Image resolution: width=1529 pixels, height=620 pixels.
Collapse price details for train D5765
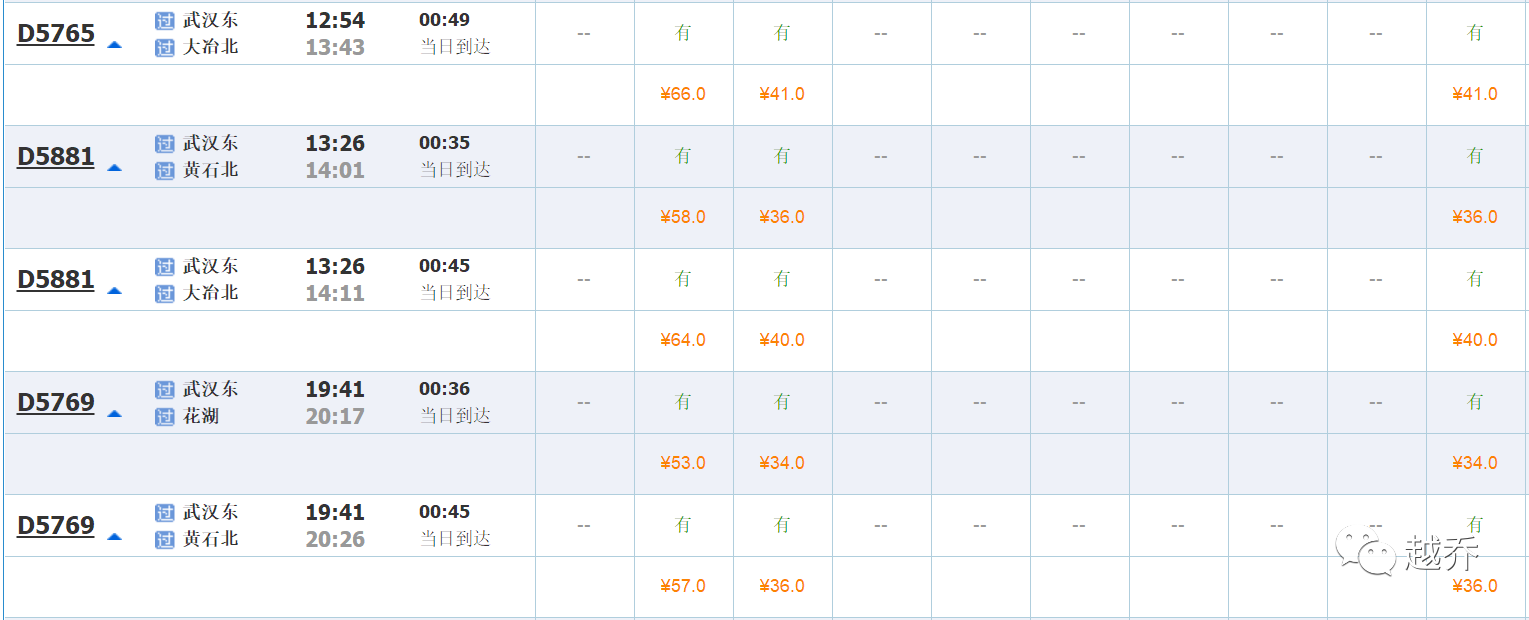pos(114,45)
